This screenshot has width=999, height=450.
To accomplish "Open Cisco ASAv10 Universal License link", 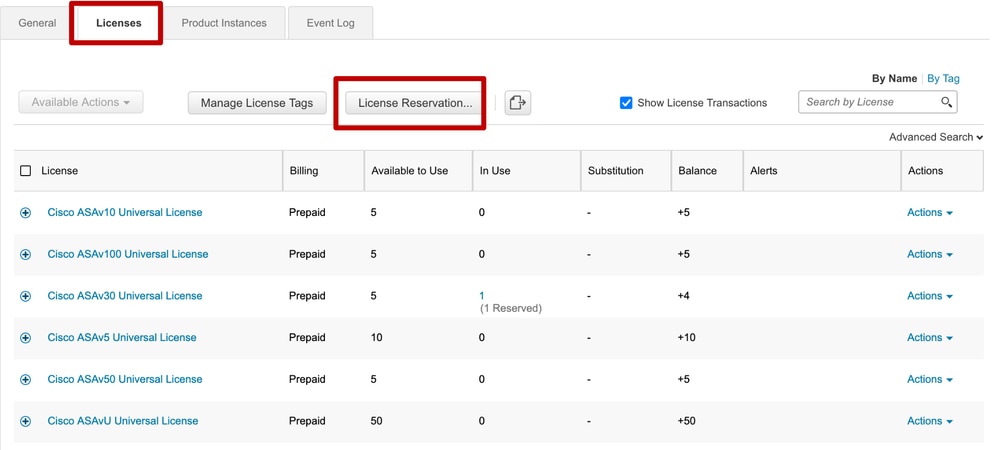I will pos(125,212).
